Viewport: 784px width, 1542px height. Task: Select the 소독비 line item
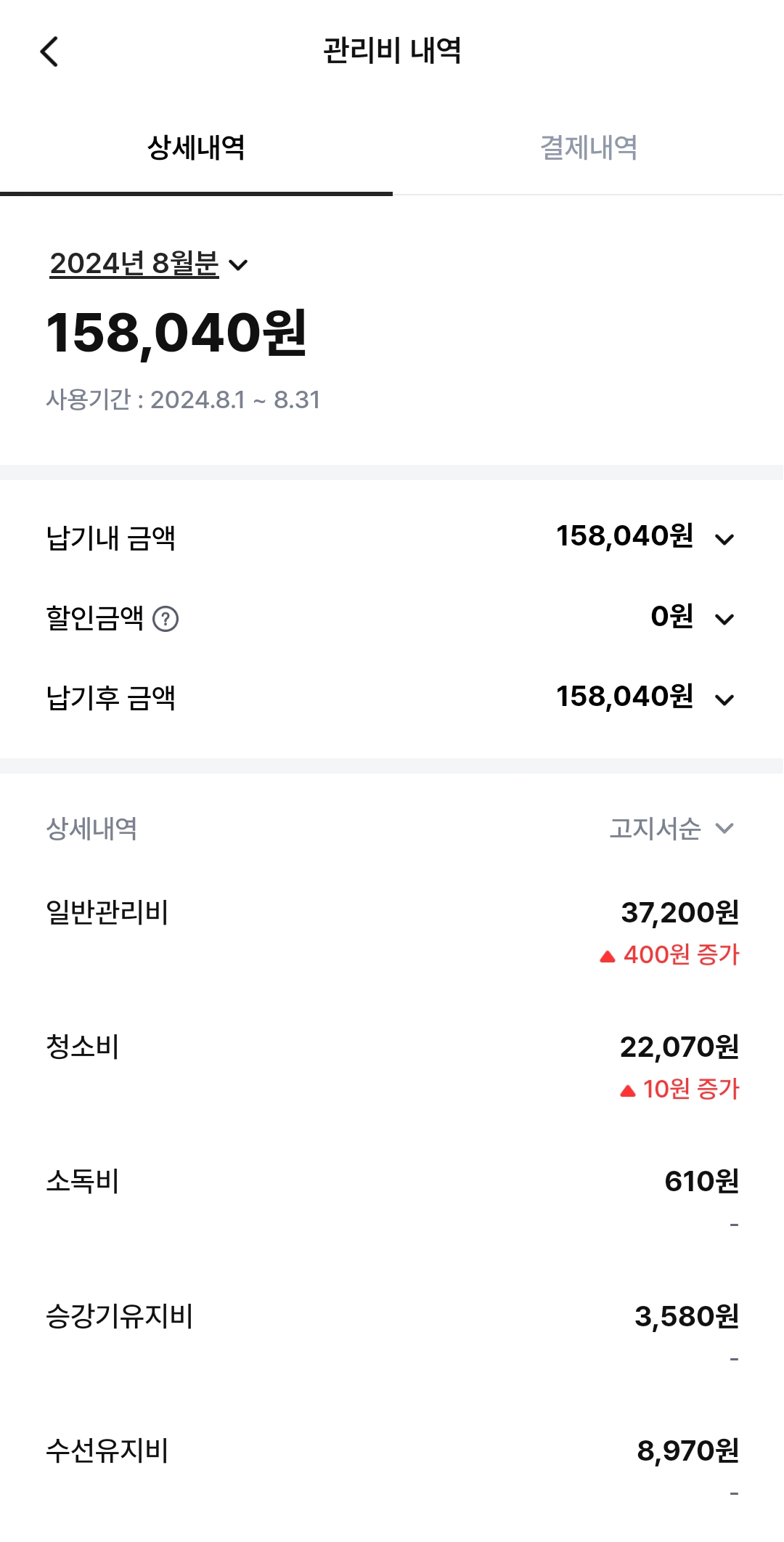pos(83,1181)
